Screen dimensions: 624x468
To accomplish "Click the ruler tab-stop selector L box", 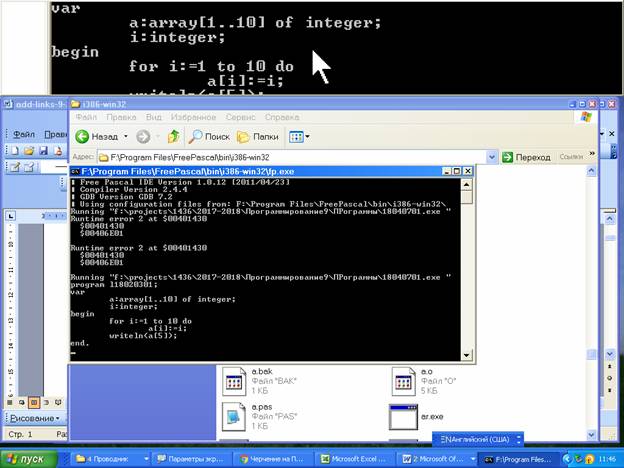I will [x=10, y=216].
